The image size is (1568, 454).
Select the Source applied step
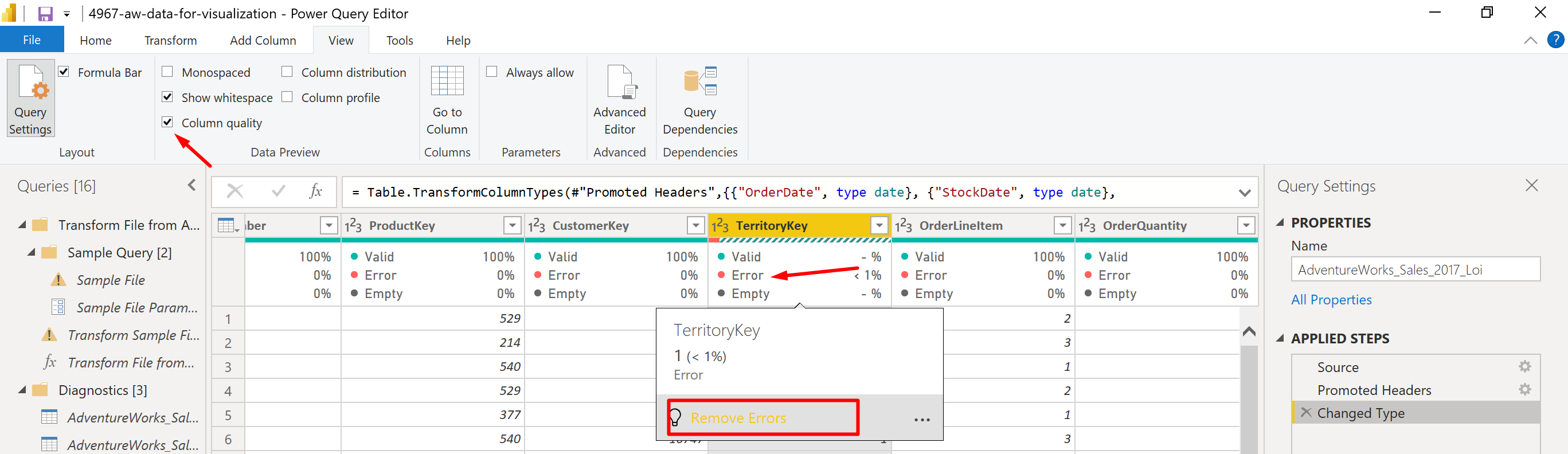click(x=1338, y=367)
